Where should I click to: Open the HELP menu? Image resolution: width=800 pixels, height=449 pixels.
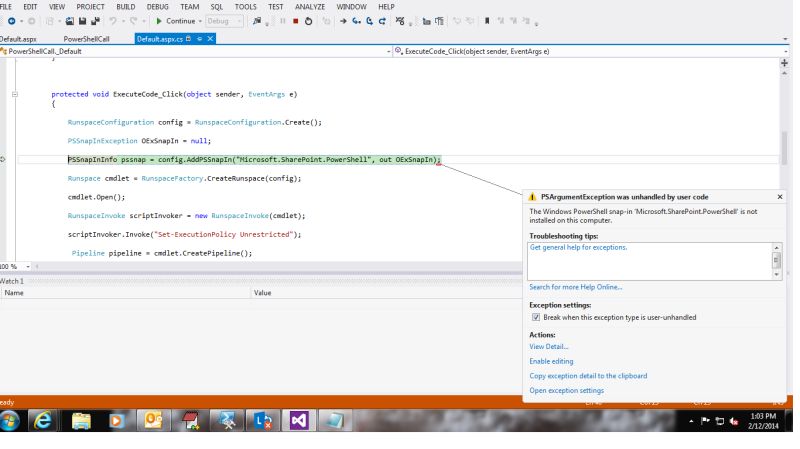pyautogui.click(x=386, y=7)
